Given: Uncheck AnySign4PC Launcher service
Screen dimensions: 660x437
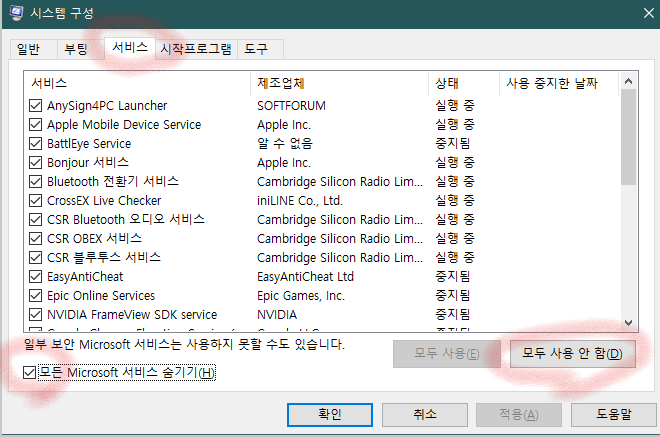Looking at the screenshot, I should coord(35,105).
